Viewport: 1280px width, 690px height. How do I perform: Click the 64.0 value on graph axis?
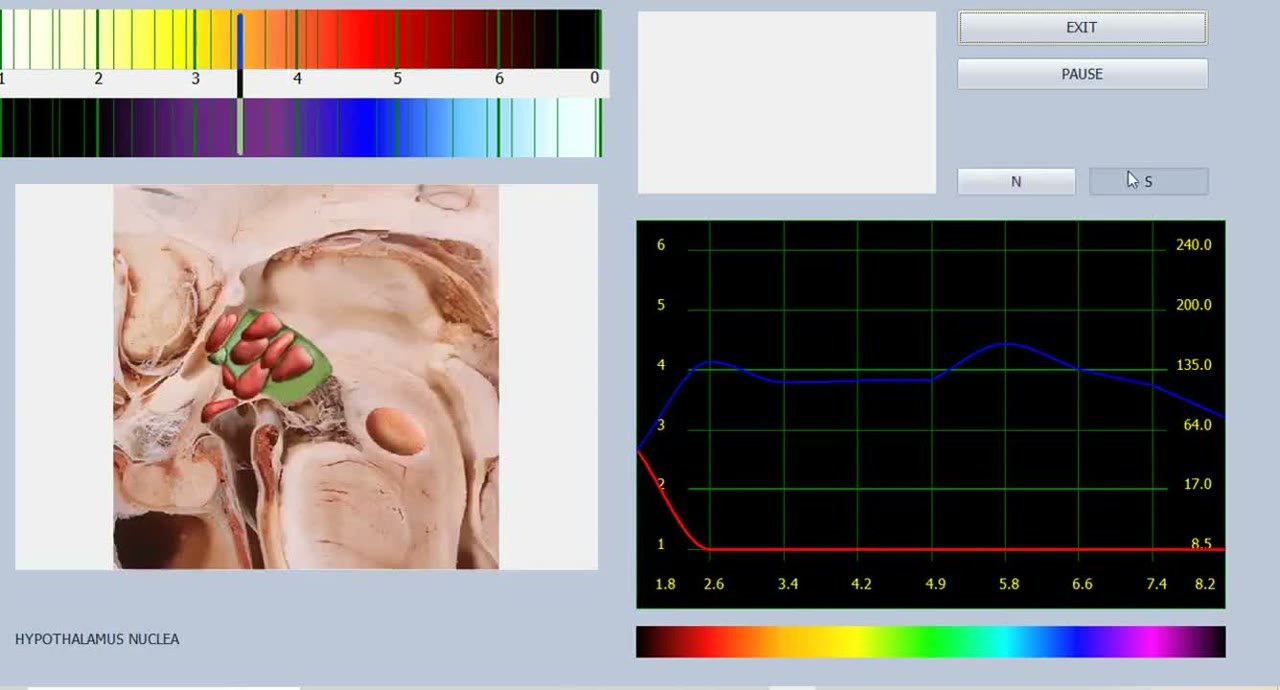pos(1197,425)
